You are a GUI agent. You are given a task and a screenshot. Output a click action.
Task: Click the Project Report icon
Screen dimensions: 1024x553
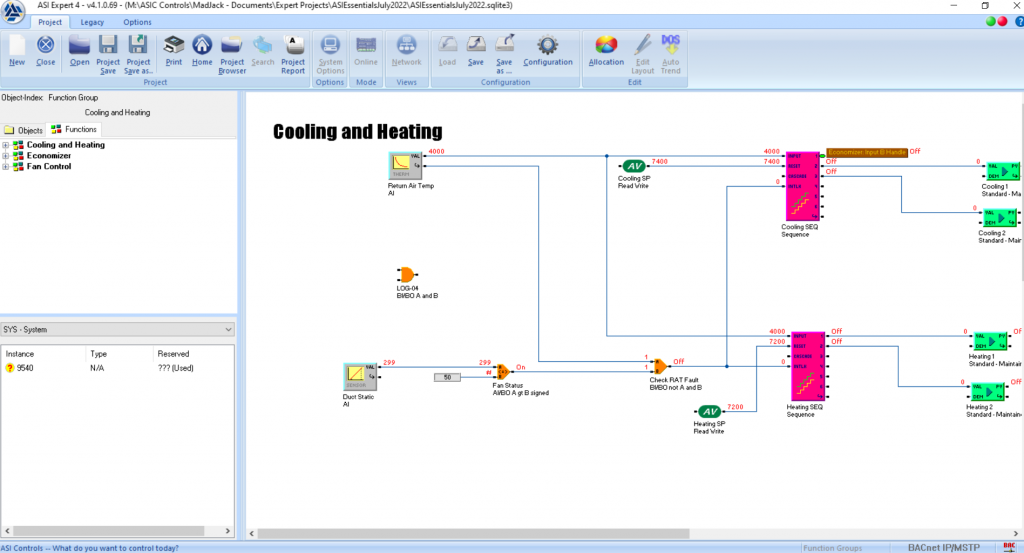pyautogui.click(x=293, y=51)
